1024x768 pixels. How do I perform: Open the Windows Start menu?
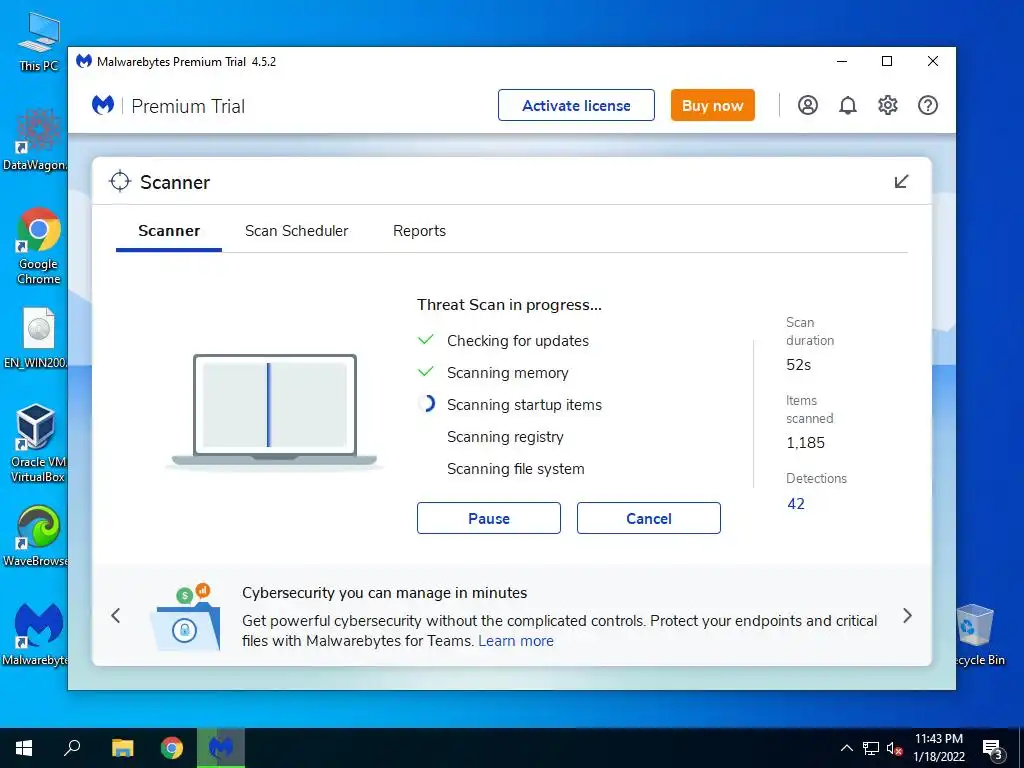(24, 748)
